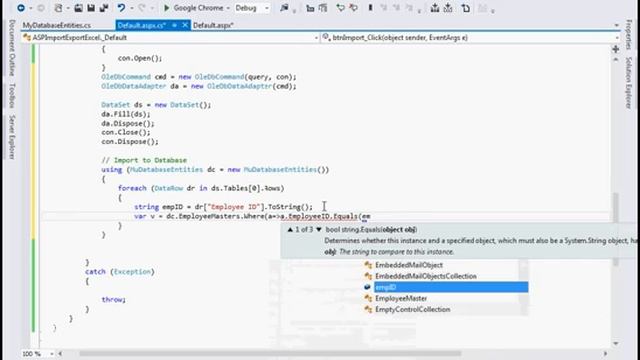This screenshot has width=640, height=360.
Task: Close the Default.aspx.cs tab
Action: click(x=185, y=25)
